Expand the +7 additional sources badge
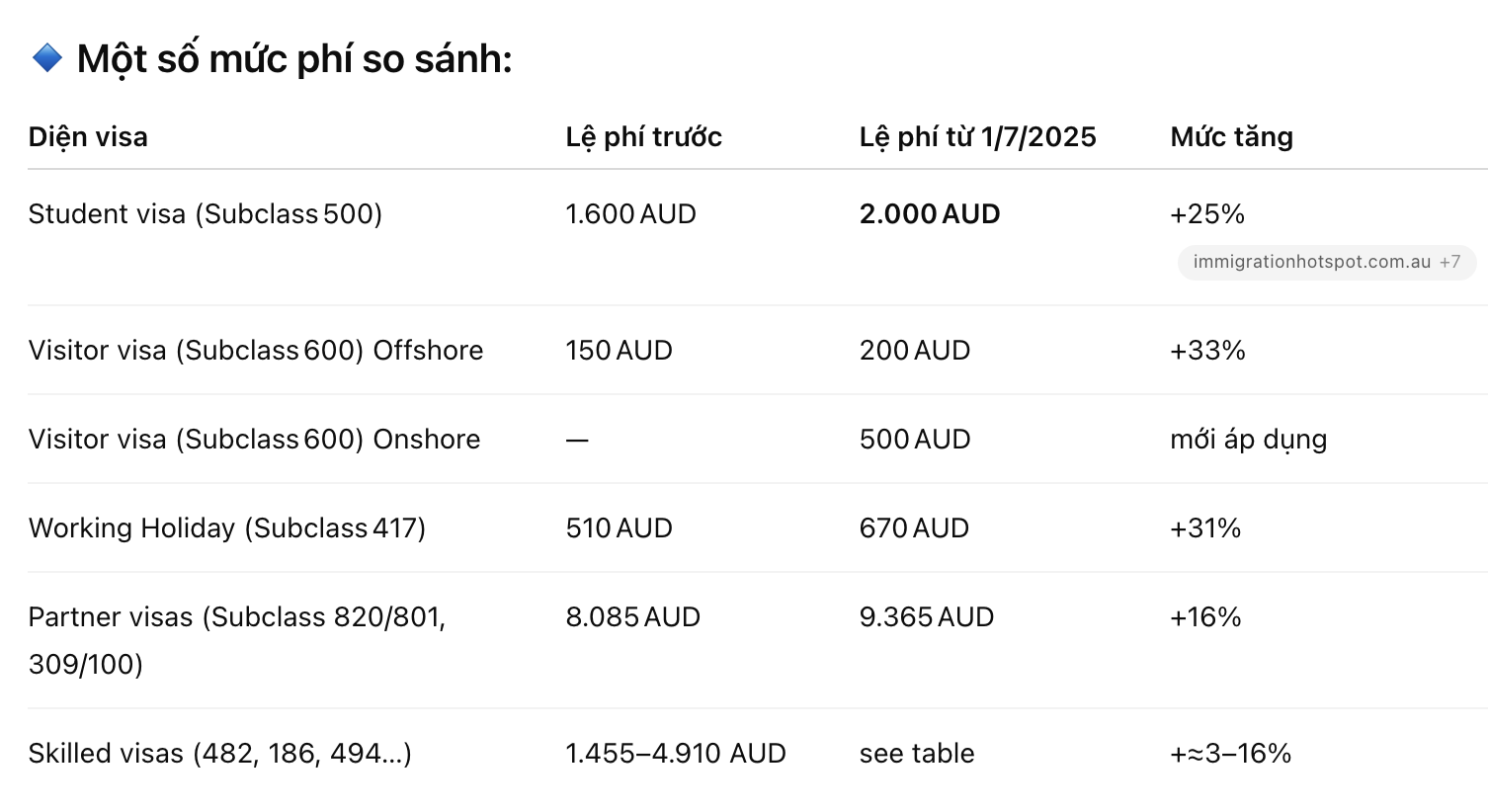 (1449, 262)
